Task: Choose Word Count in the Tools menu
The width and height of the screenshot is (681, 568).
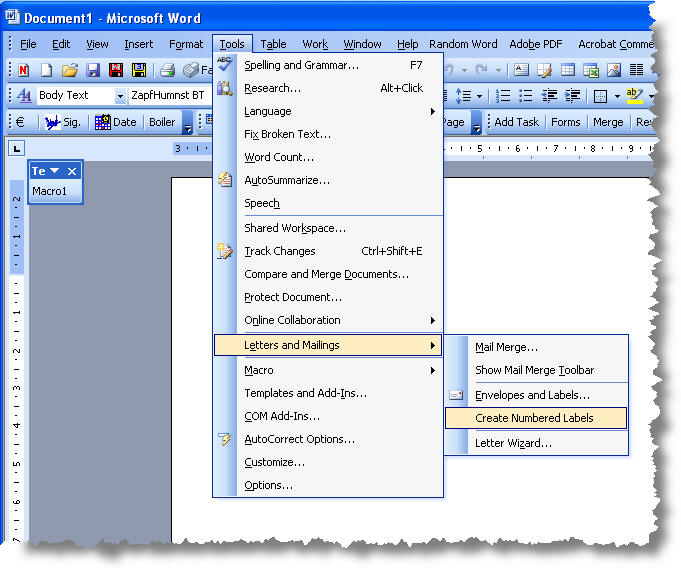Action: [x=328, y=157]
